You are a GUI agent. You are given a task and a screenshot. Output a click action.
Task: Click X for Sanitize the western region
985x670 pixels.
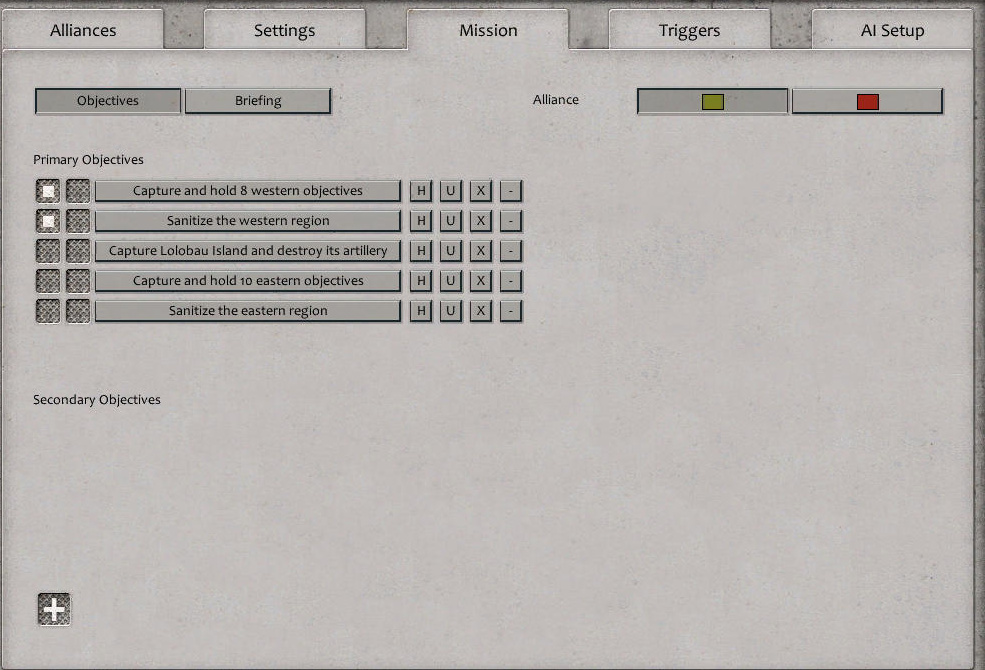(481, 221)
